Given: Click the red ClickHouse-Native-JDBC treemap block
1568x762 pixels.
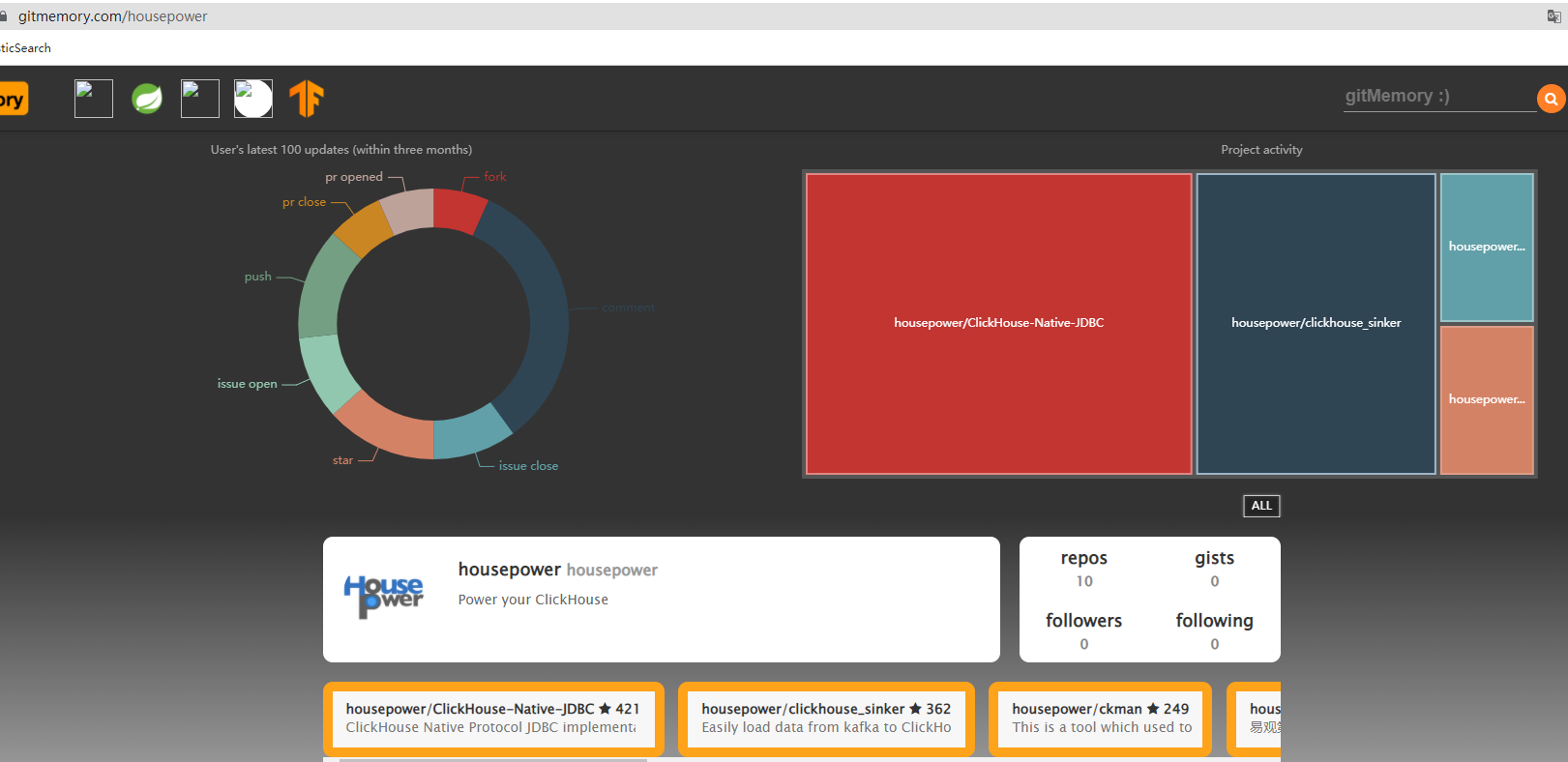Looking at the screenshot, I should 998,324.
